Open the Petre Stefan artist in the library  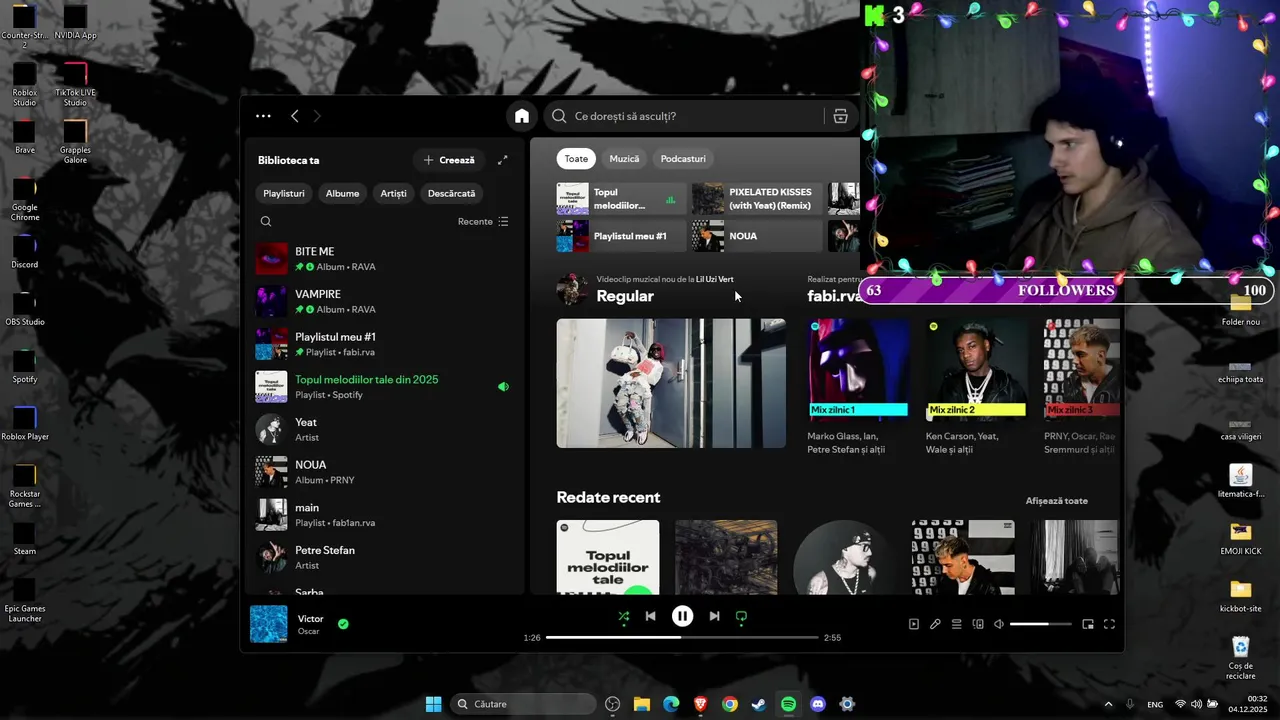385,558
